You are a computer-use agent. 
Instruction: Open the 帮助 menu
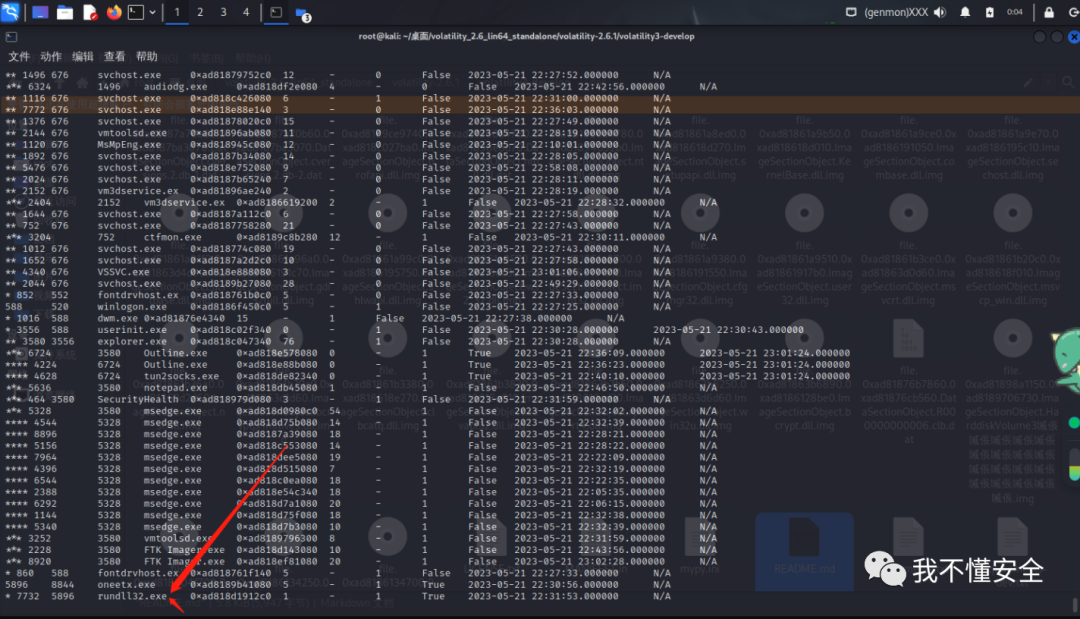coord(147,56)
